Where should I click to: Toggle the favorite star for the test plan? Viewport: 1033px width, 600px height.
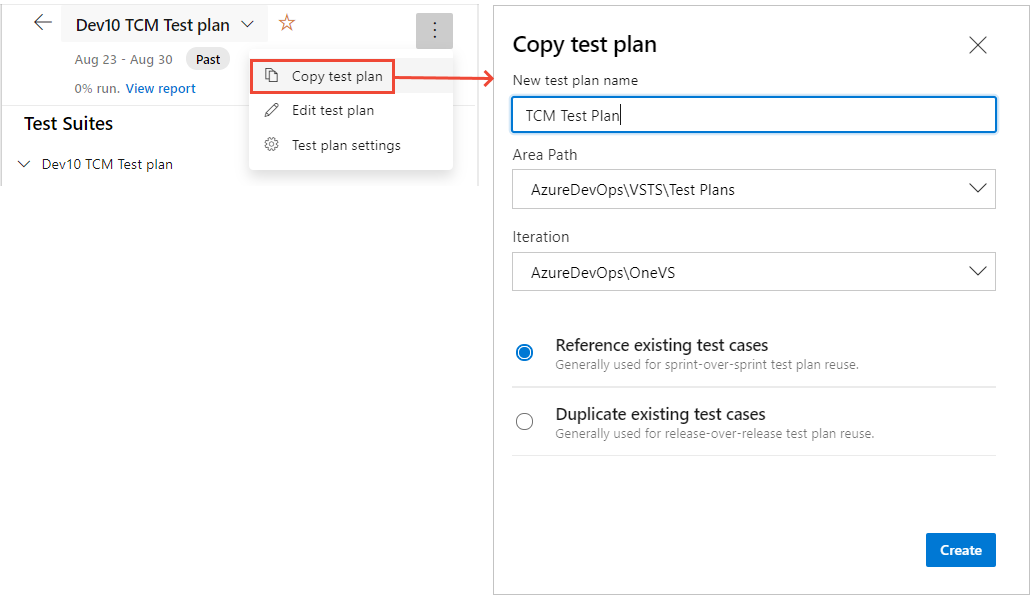coord(287,22)
